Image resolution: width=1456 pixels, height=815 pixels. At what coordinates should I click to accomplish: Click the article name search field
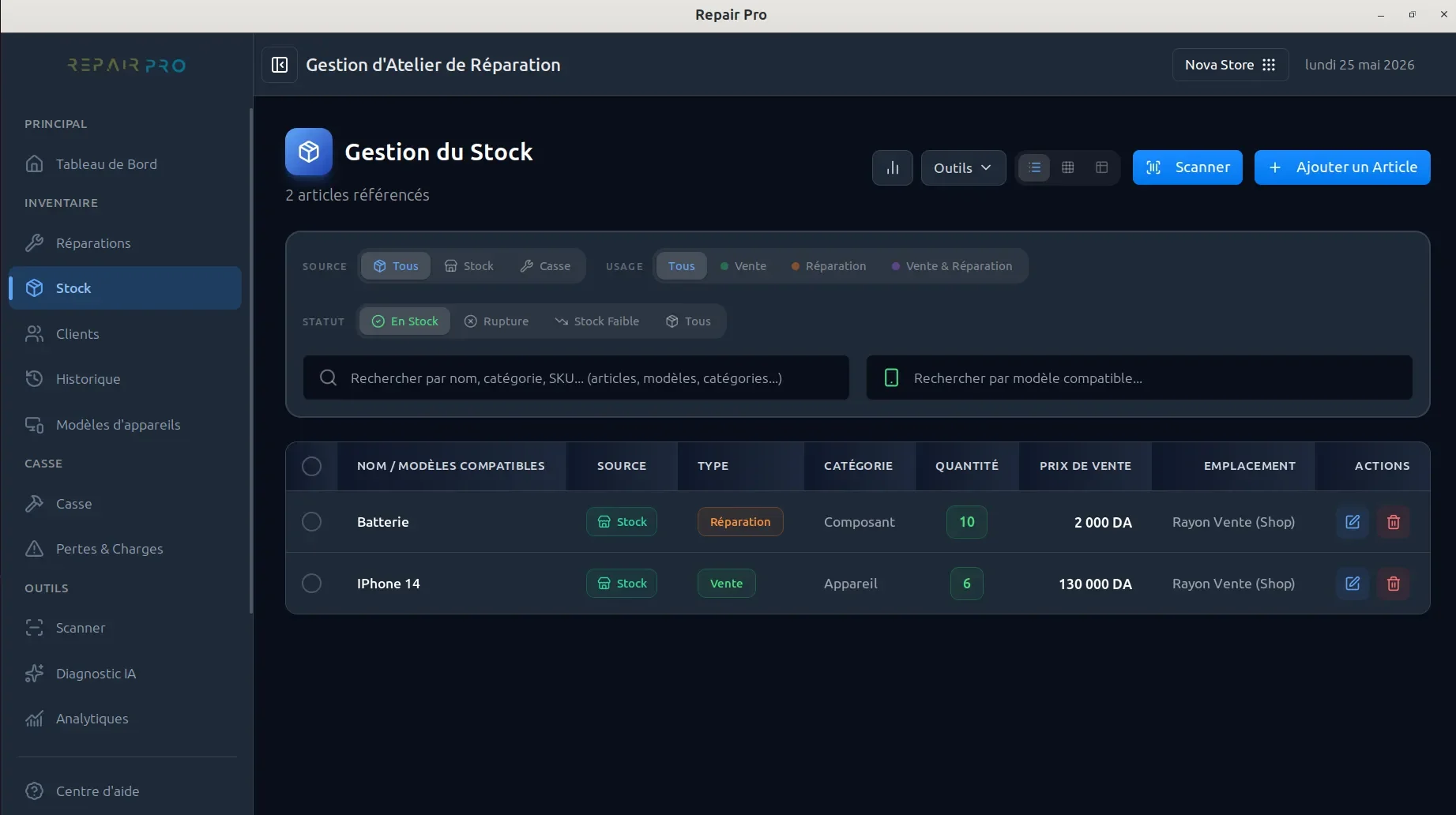(x=576, y=377)
